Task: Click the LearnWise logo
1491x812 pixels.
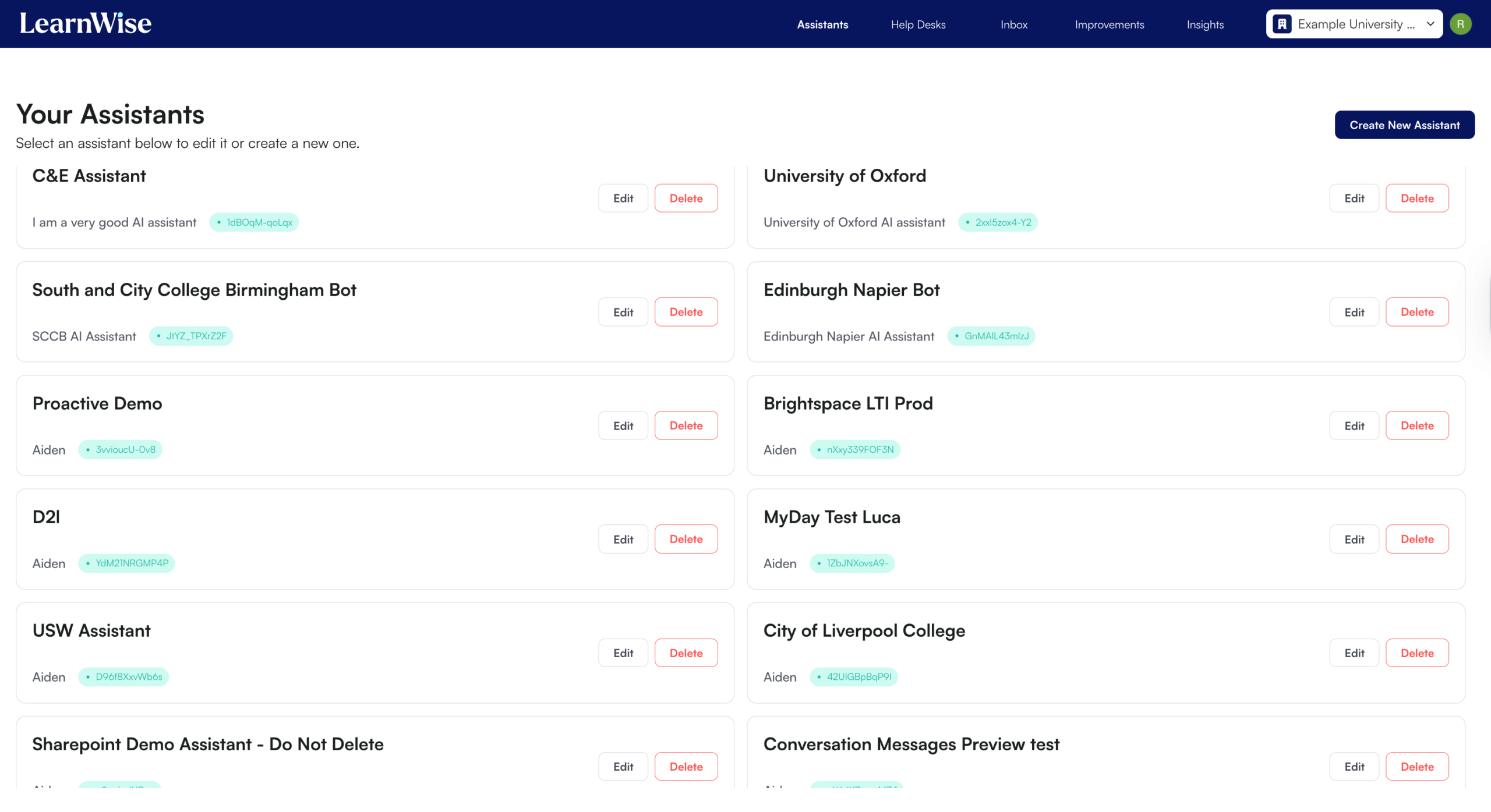Action: [84, 23]
